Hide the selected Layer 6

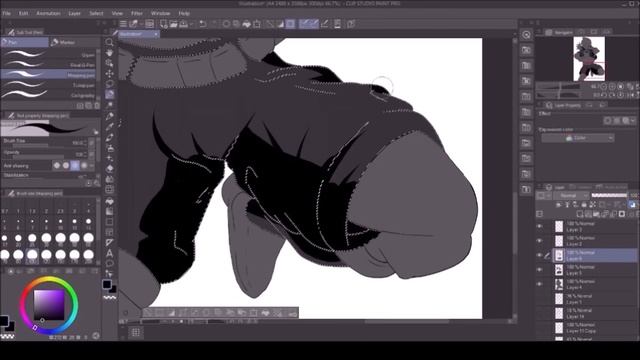540,255
